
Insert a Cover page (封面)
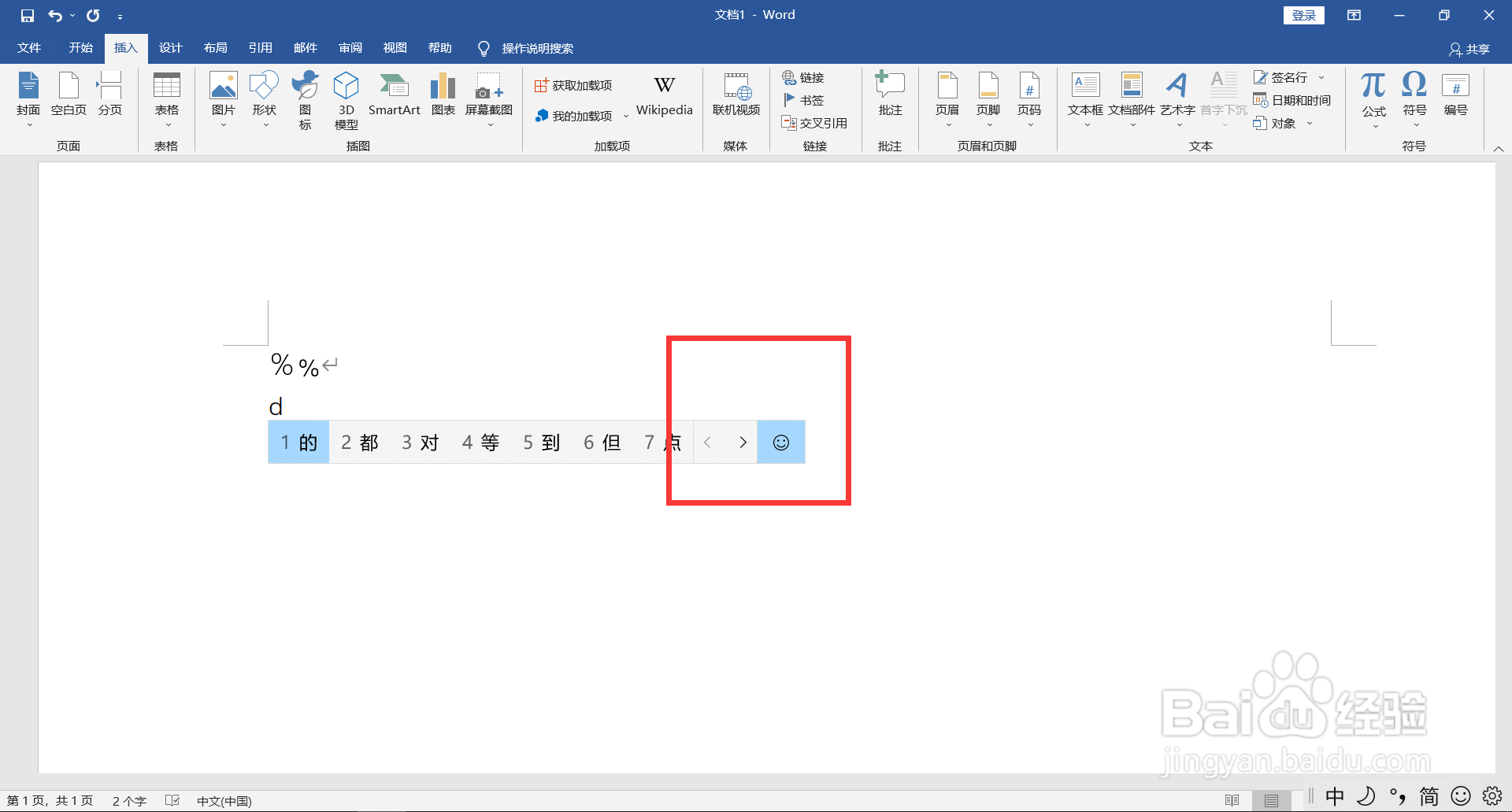pyautogui.click(x=28, y=100)
